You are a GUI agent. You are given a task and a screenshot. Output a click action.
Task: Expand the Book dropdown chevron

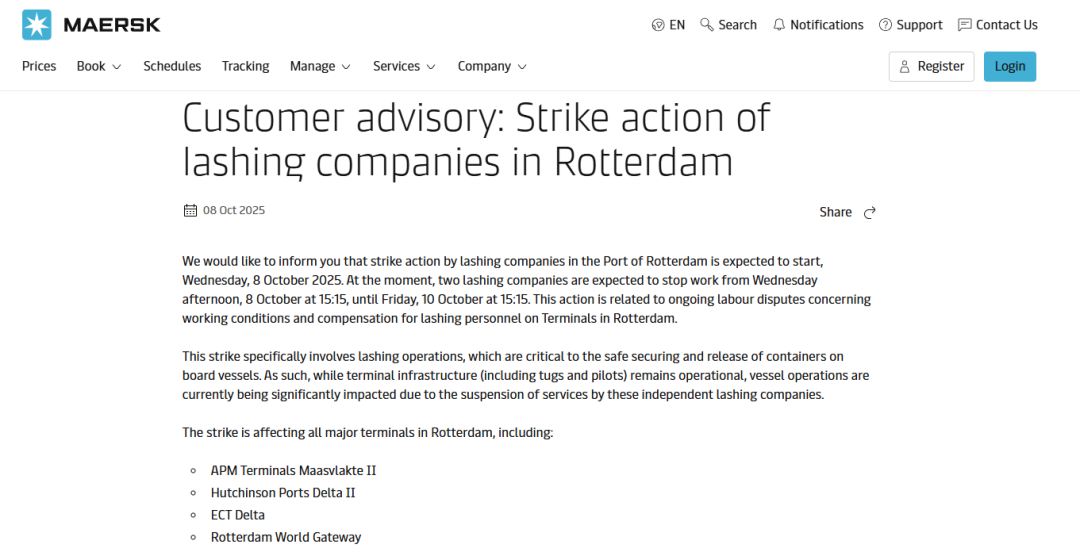pos(116,67)
